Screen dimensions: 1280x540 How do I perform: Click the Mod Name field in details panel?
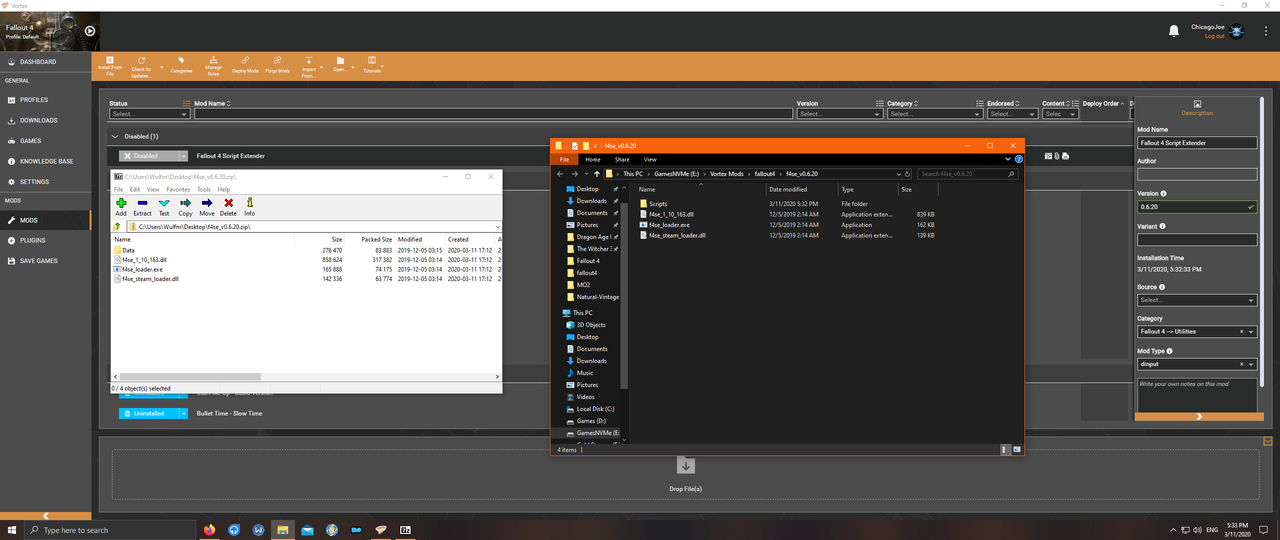point(1197,143)
